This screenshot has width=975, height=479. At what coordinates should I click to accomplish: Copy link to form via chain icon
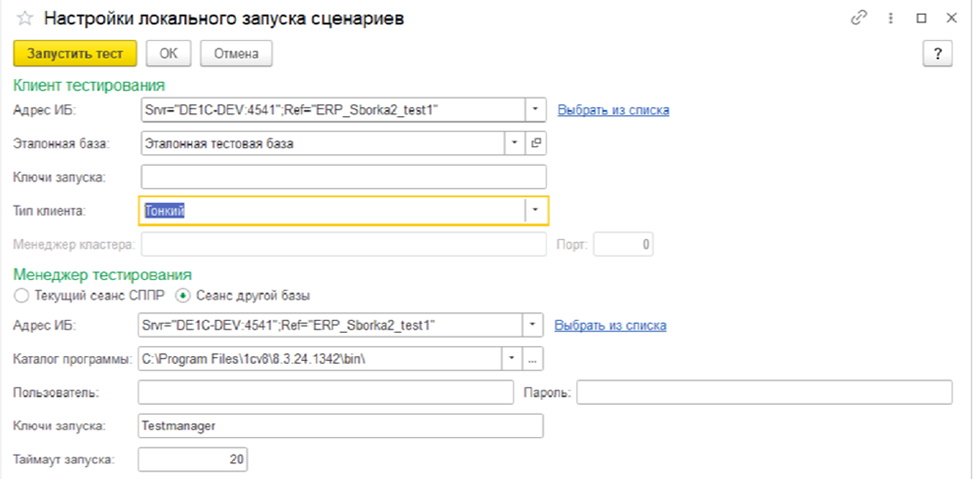(855, 19)
